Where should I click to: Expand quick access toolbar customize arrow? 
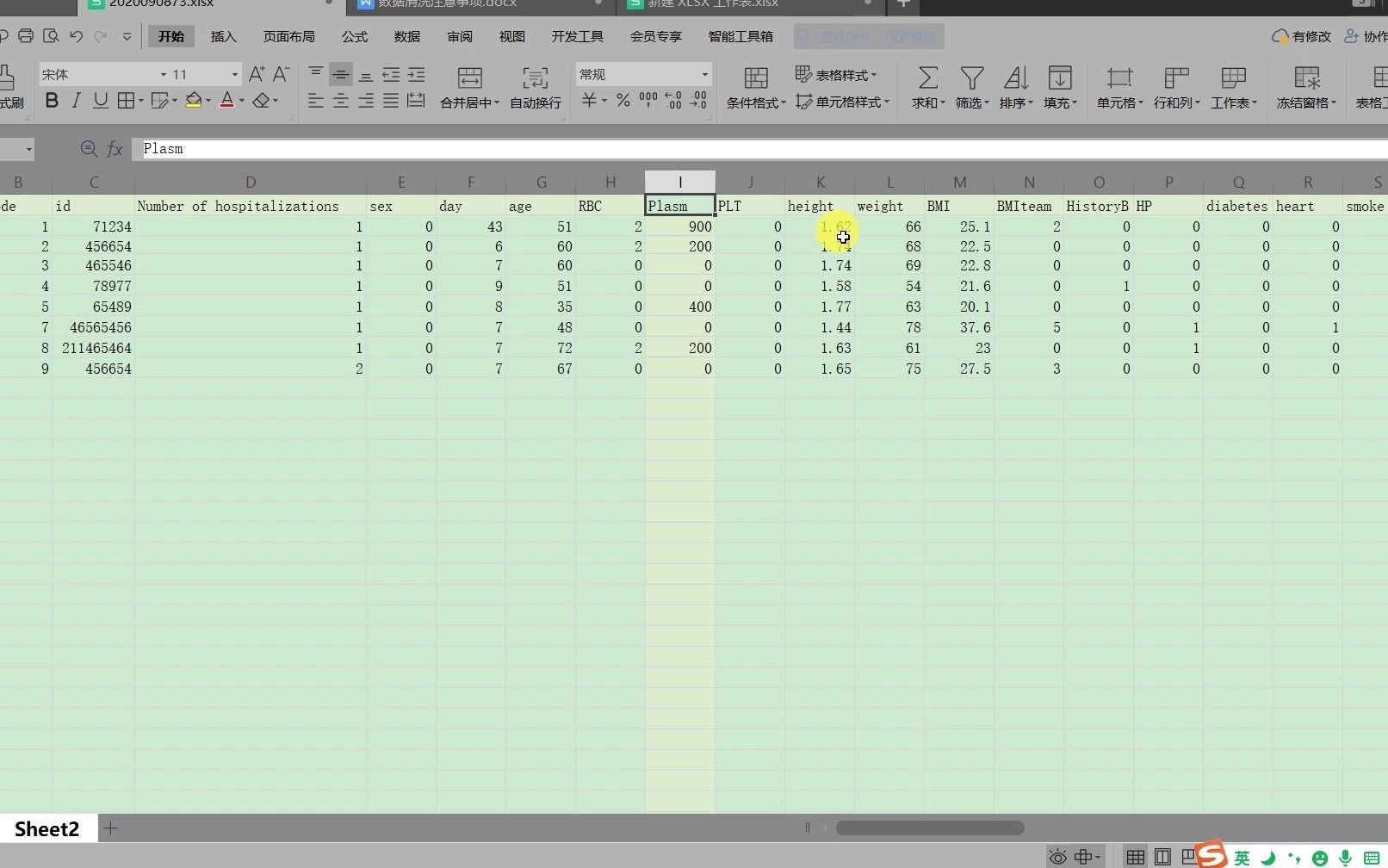[127, 36]
